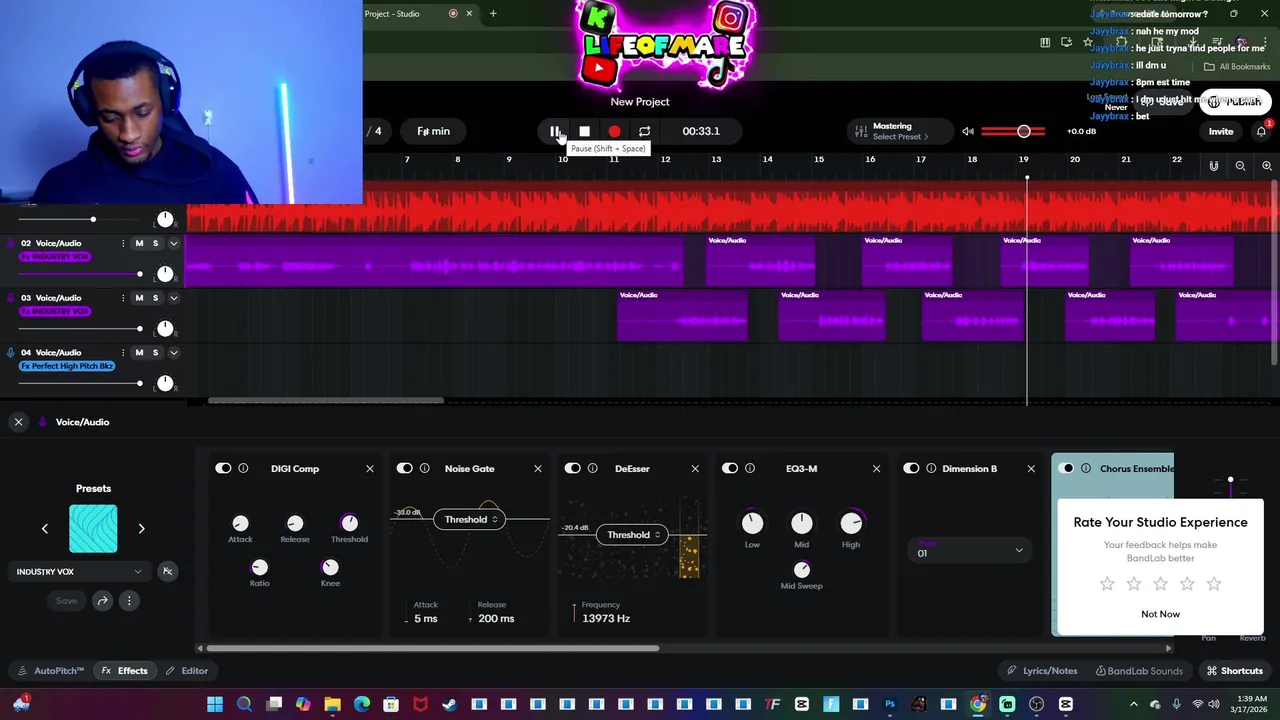1280x720 pixels.
Task: Remove the Dimension B effect
Action: coord(1031,468)
